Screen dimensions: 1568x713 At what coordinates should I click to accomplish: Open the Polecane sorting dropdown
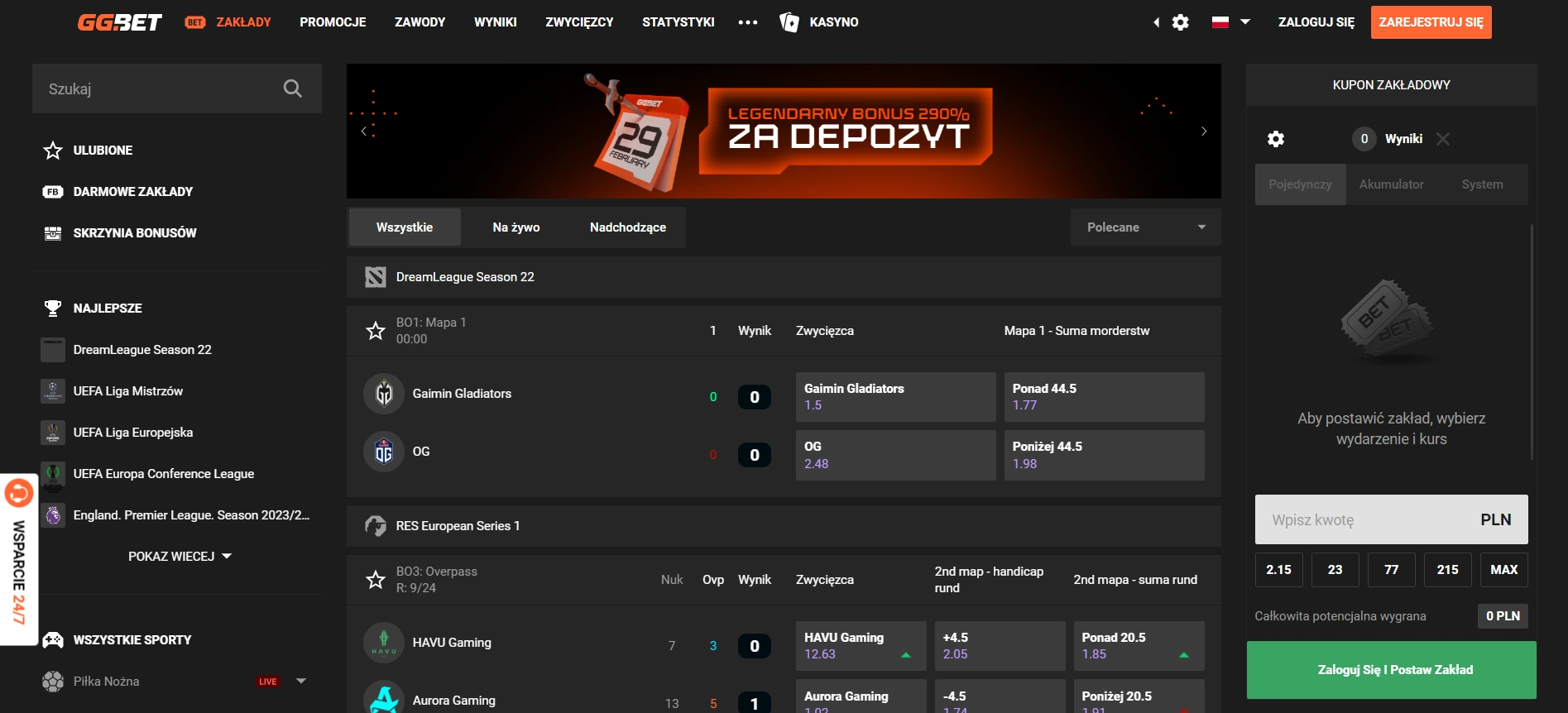tap(1146, 227)
